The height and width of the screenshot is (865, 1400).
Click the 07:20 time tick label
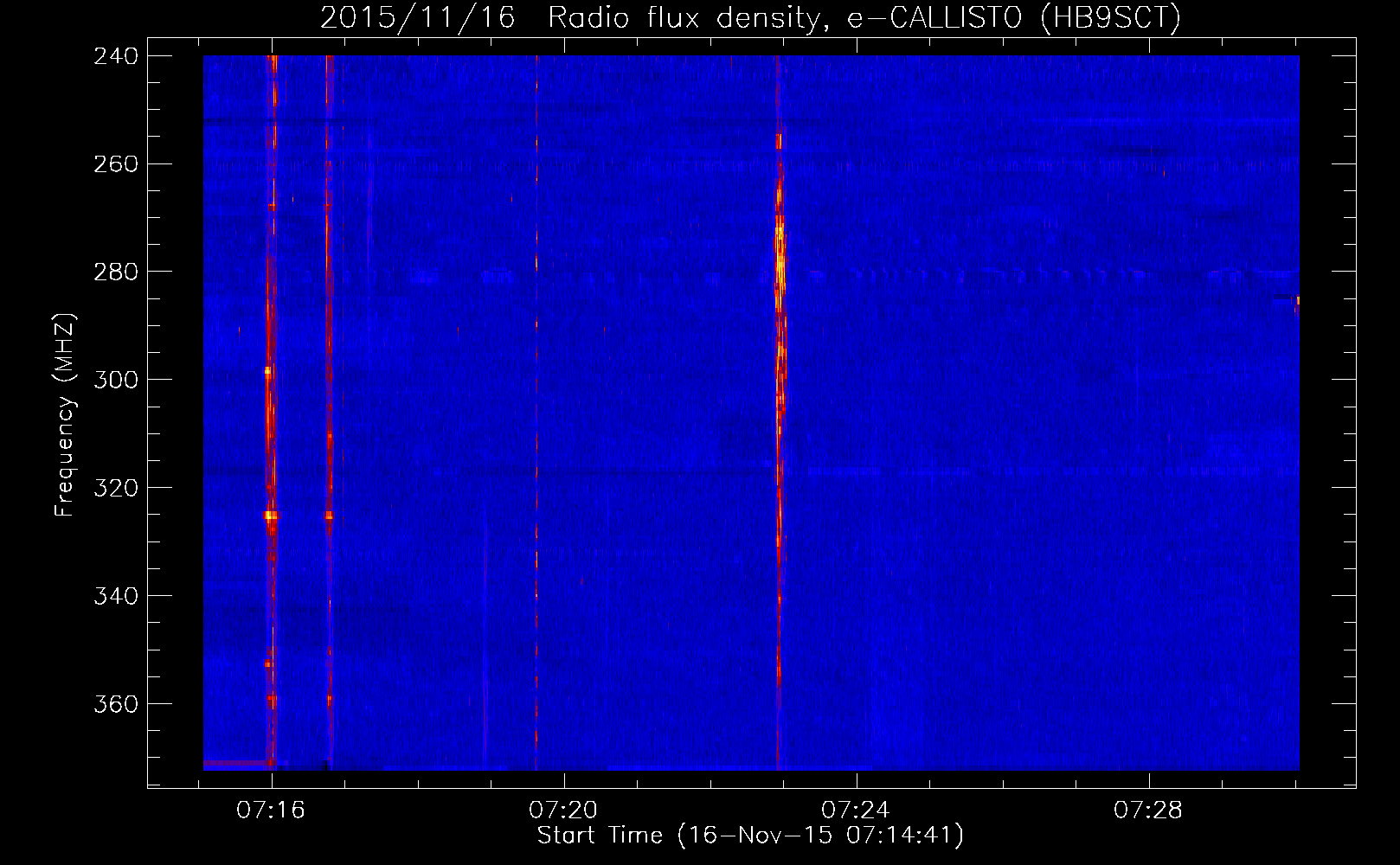pyautogui.click(x=563, y=811)
